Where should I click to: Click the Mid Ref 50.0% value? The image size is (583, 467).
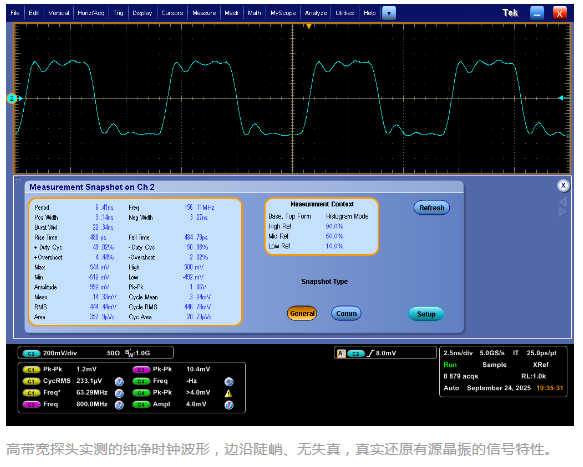point(334,236)
